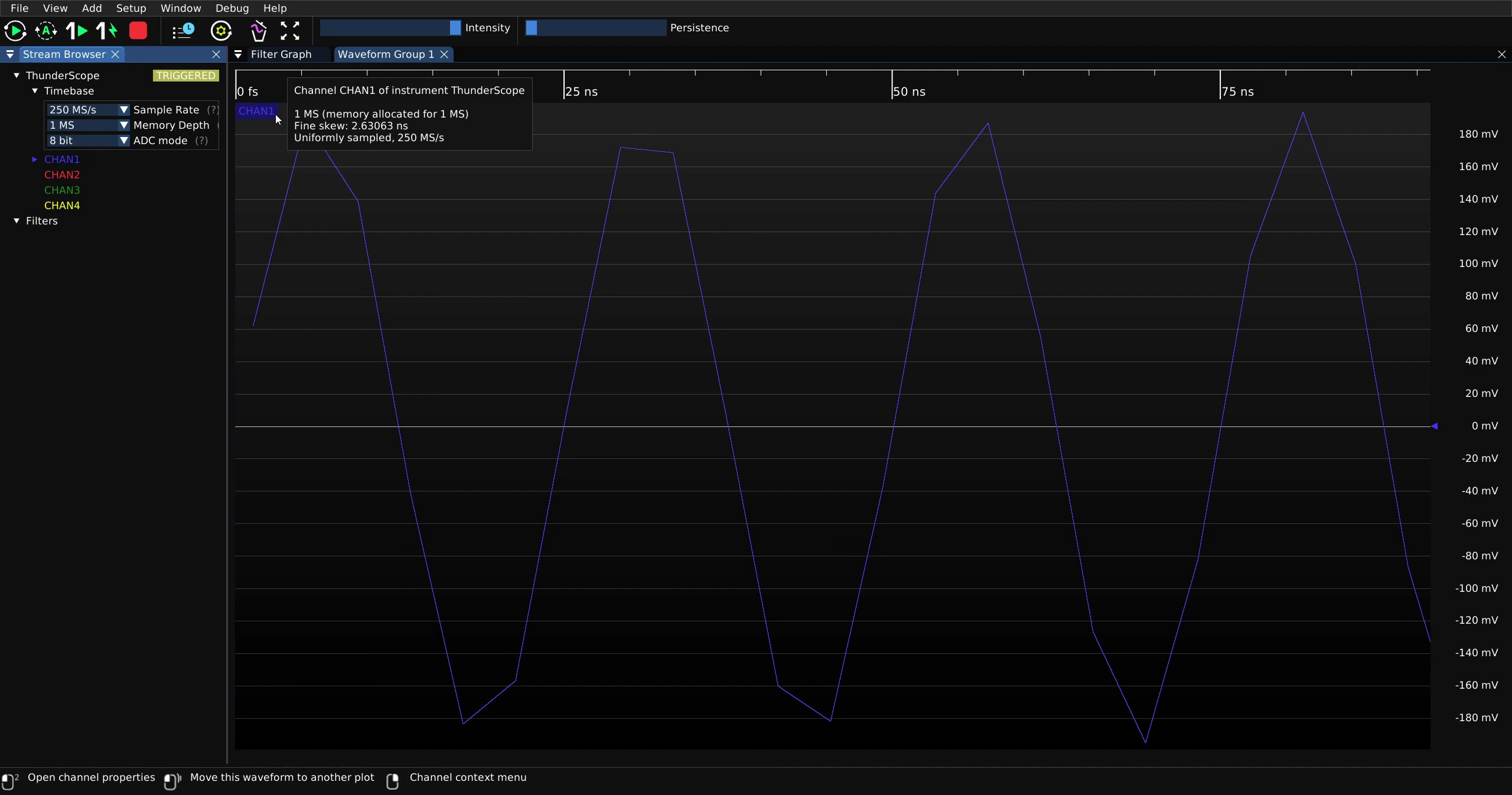Open the Help menu

point(275,8)
